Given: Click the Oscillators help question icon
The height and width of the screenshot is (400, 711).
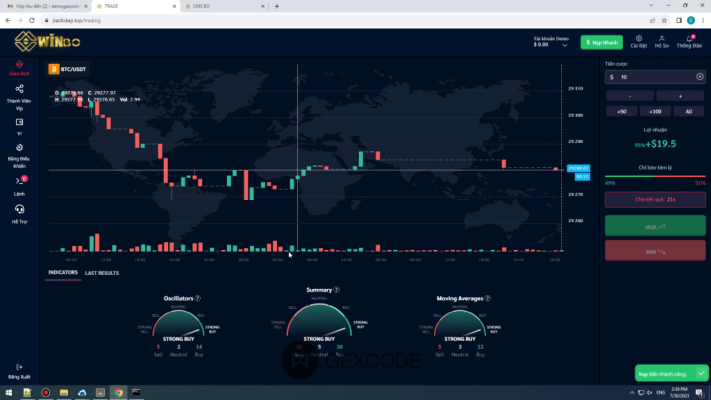Looking at the screenshot, I should click(198, 298).
